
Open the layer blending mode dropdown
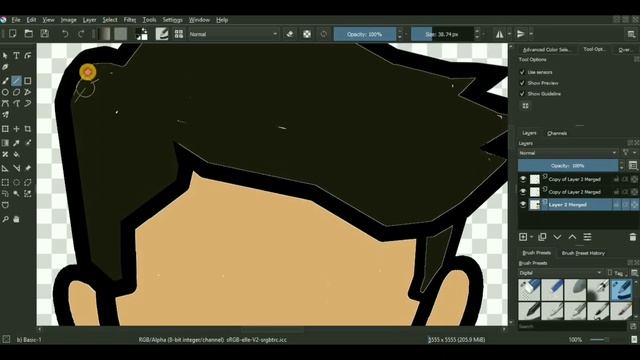[568, 153]
